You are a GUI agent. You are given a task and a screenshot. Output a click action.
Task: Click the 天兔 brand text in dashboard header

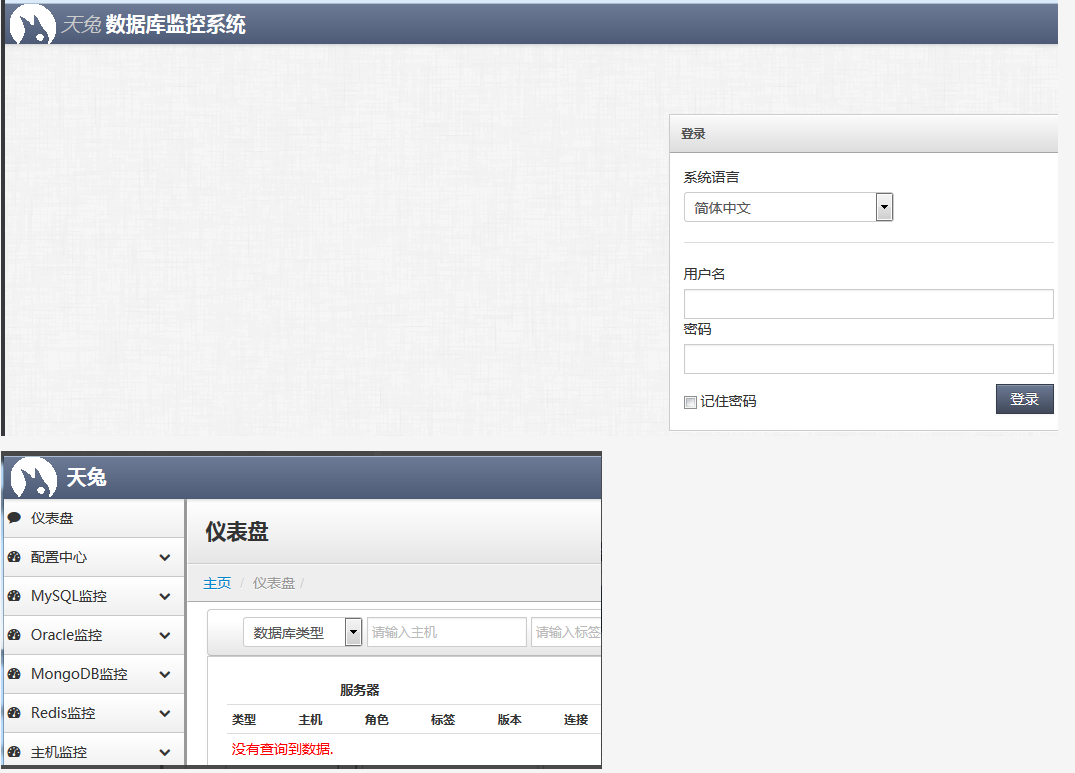86,477
